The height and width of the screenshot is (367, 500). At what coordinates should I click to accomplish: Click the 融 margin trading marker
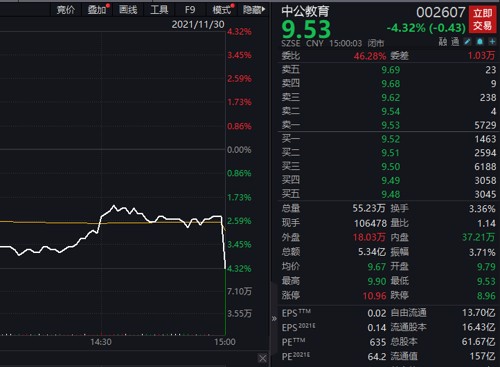point(443,42)
